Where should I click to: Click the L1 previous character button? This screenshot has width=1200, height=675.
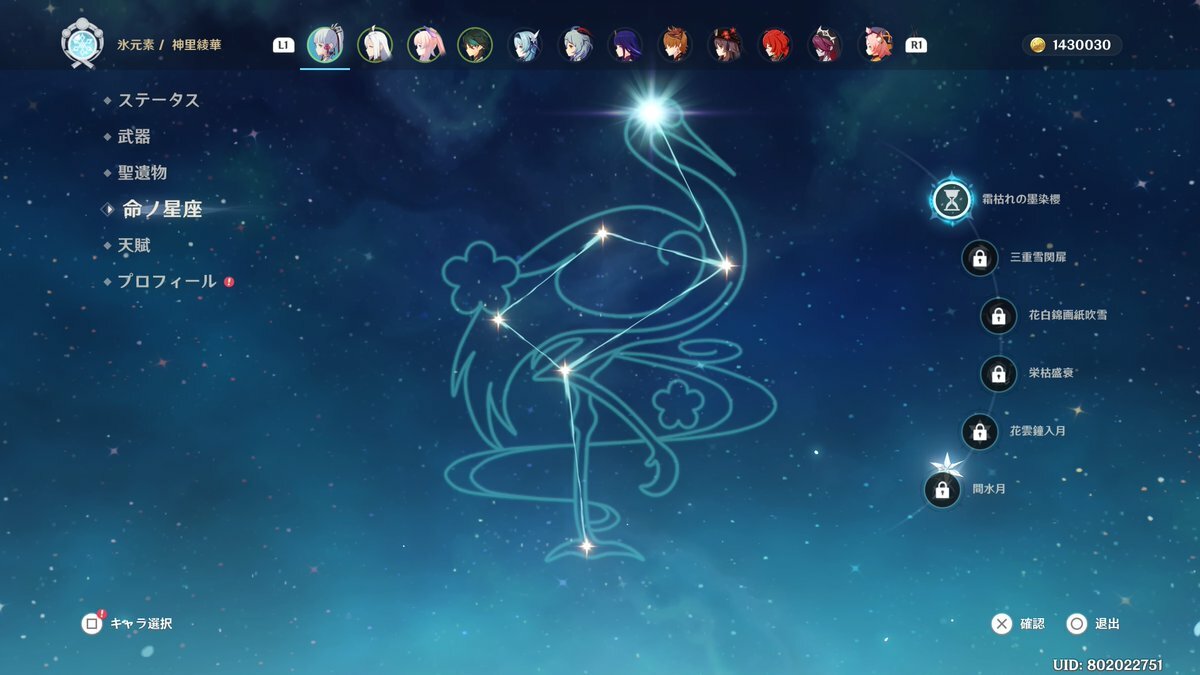[x=283, y=45]
